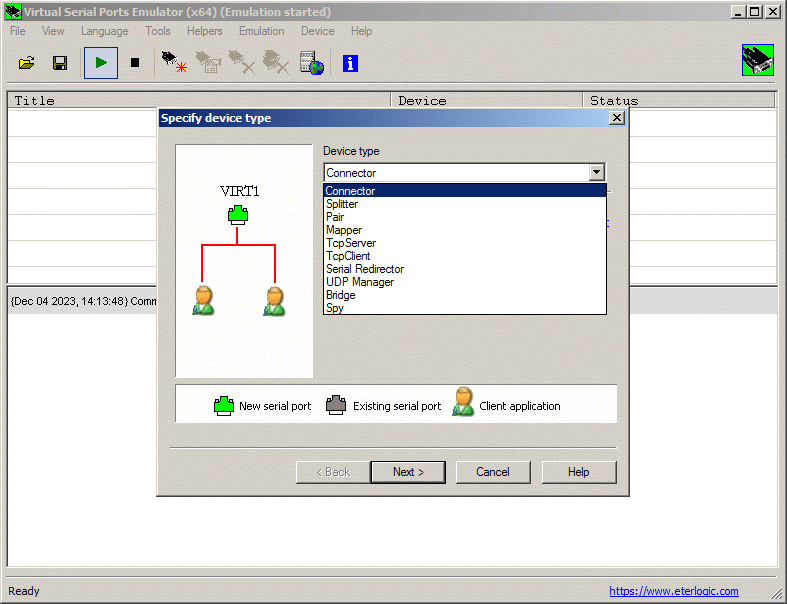Click the Next button
787x604 pixels.
(x=407, y=472)
